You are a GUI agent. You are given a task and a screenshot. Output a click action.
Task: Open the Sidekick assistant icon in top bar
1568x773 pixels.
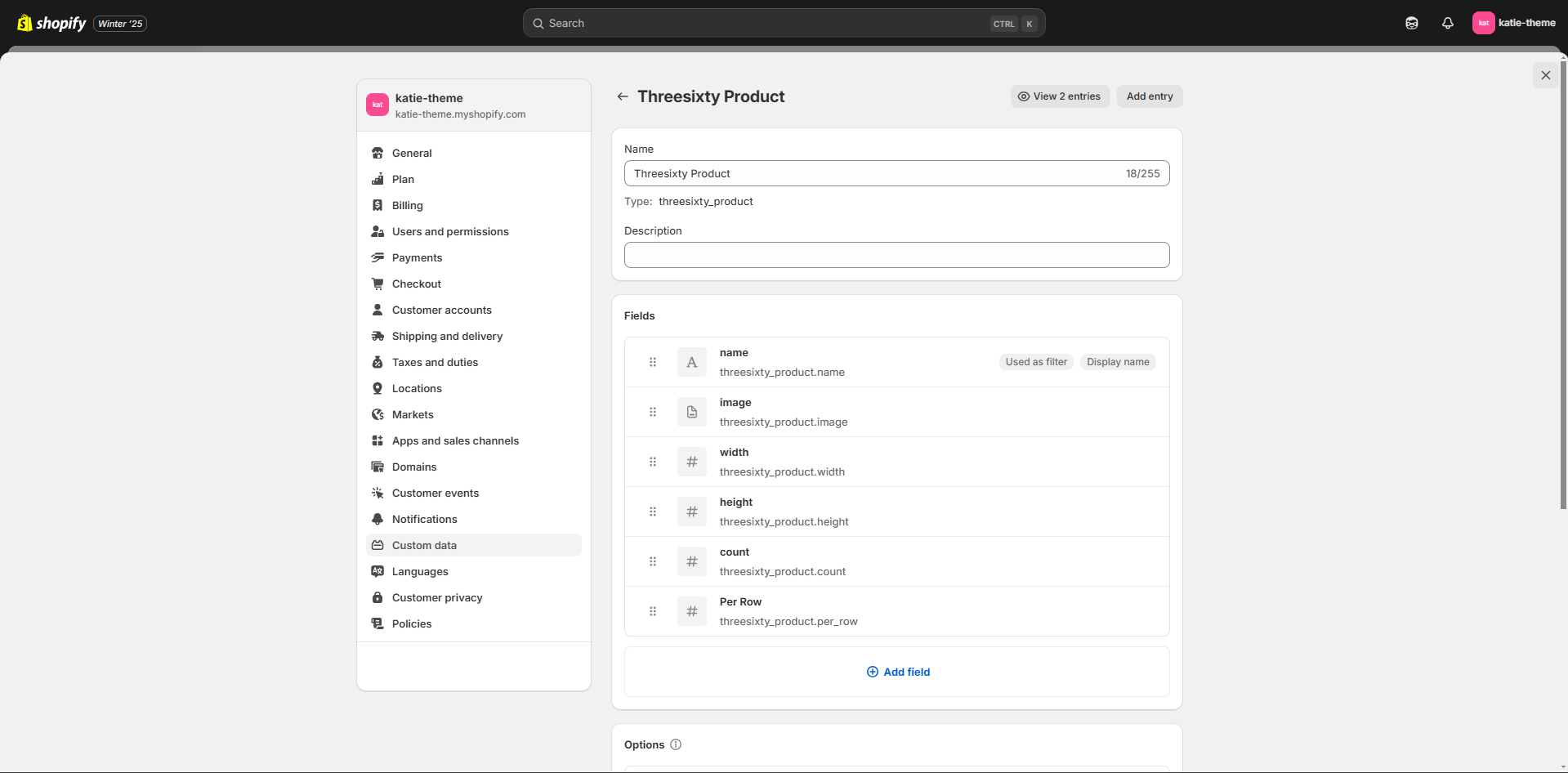[1411, 23]
